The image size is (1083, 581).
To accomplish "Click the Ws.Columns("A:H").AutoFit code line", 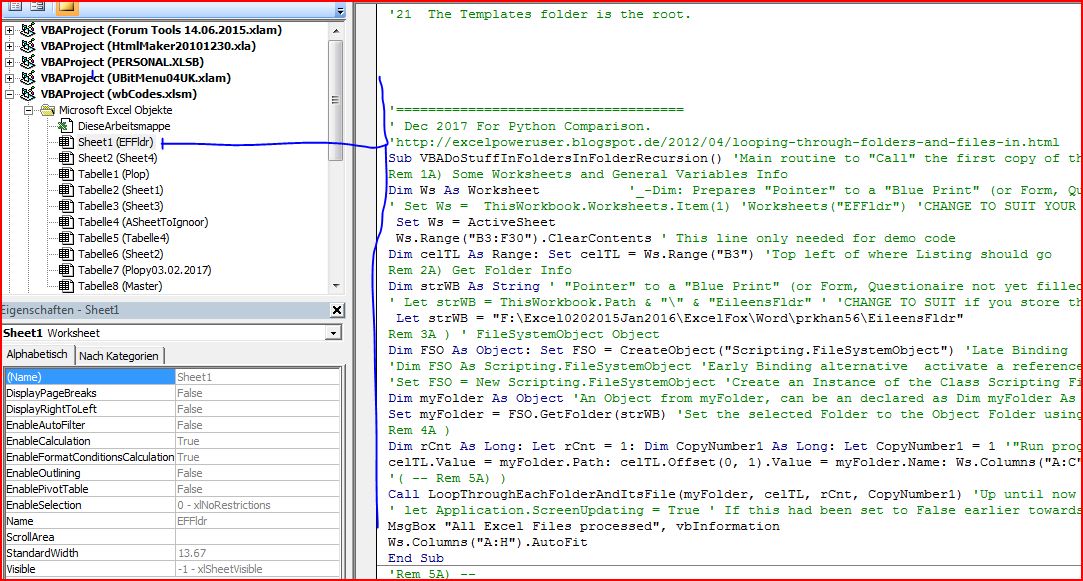I will coord(488,542).
